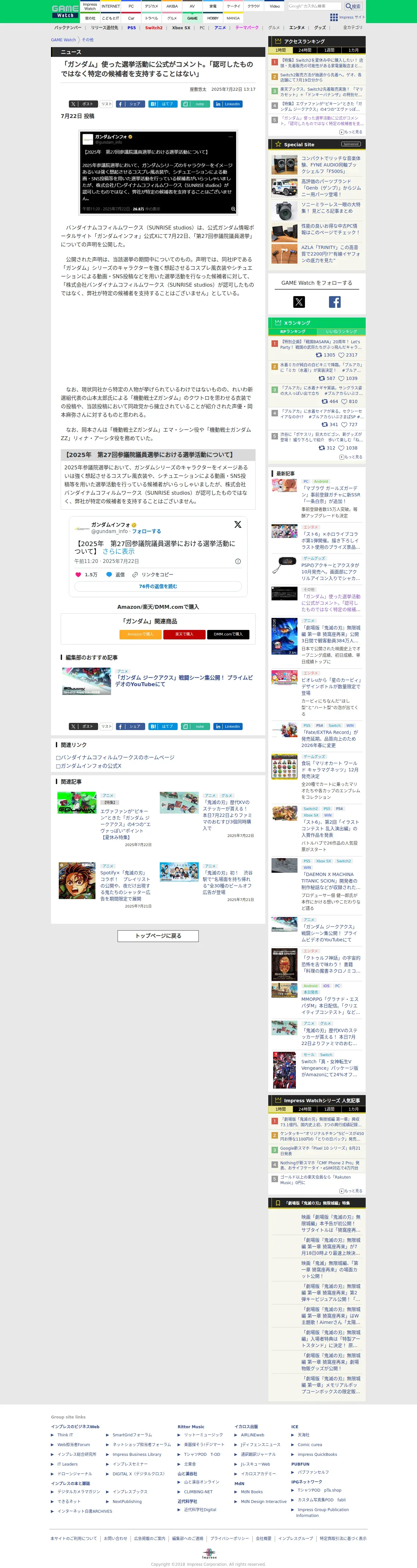417x1568 pixels.
Task: Open the アニメ category menu
Action: [220, 28]
